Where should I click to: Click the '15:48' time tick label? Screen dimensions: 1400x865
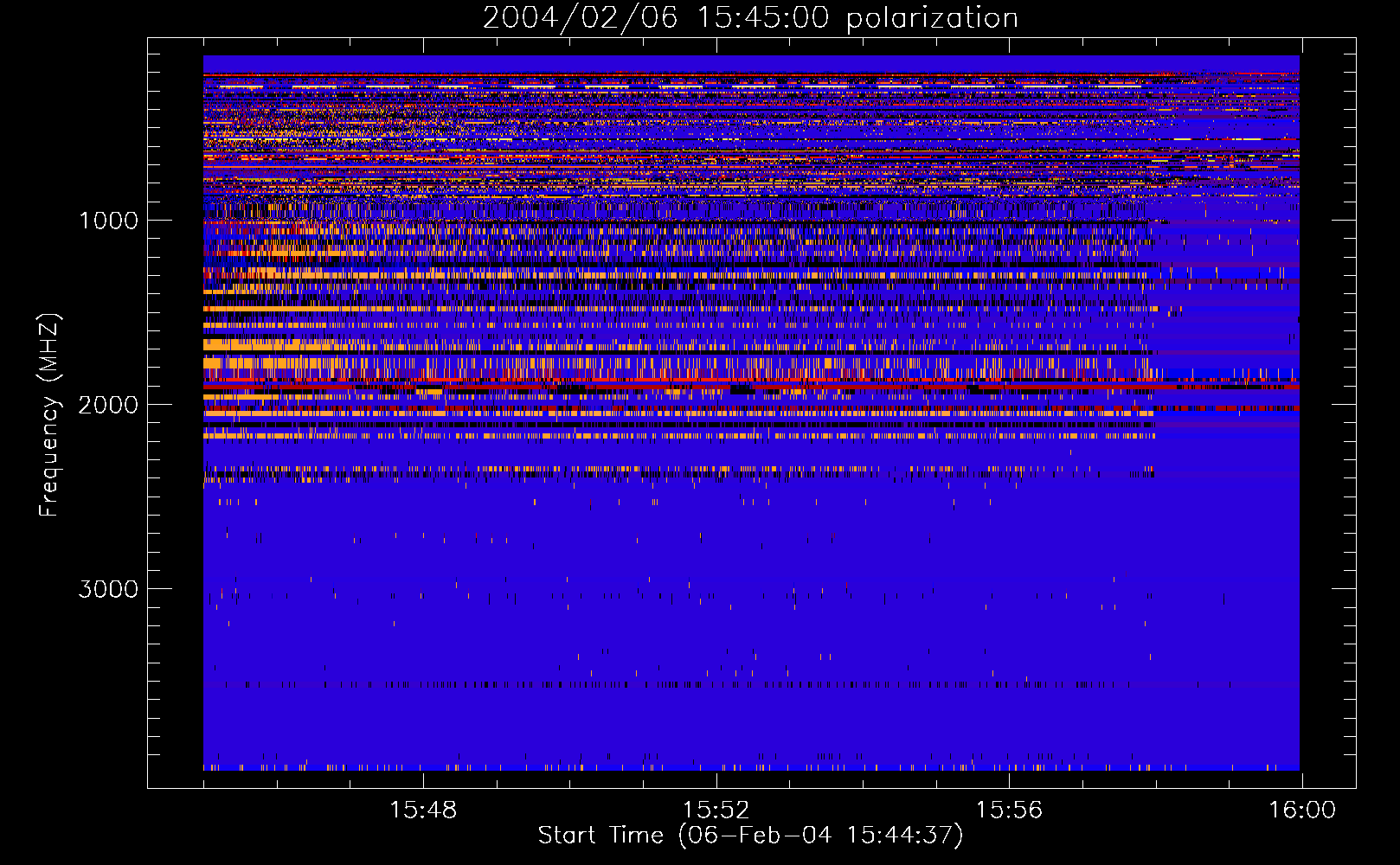tap(423, 811)
